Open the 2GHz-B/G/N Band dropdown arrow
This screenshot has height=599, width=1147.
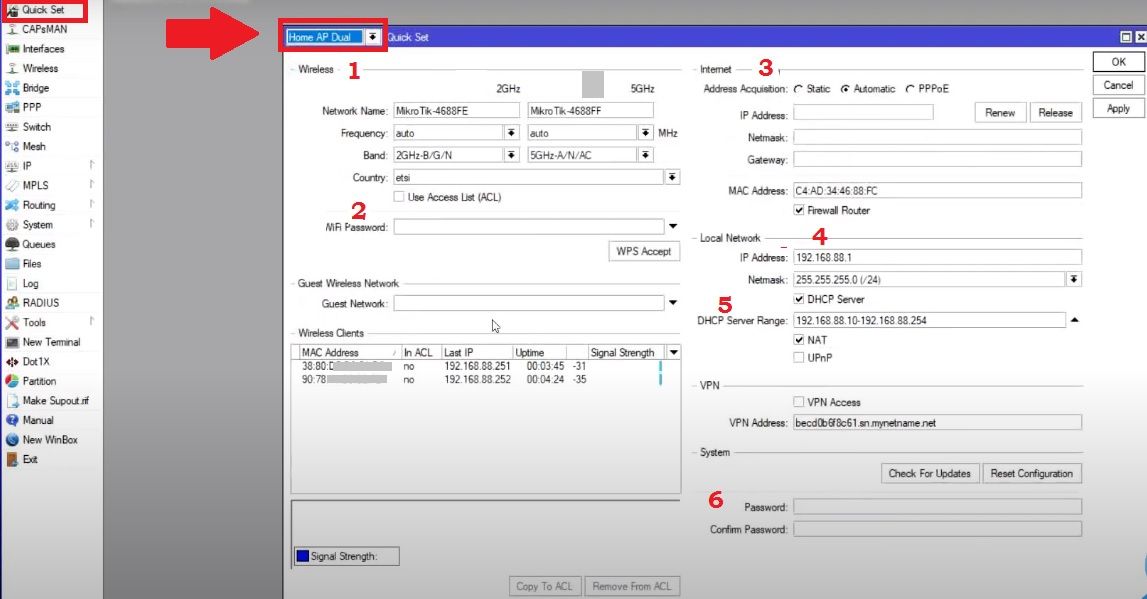coord(511,155)
